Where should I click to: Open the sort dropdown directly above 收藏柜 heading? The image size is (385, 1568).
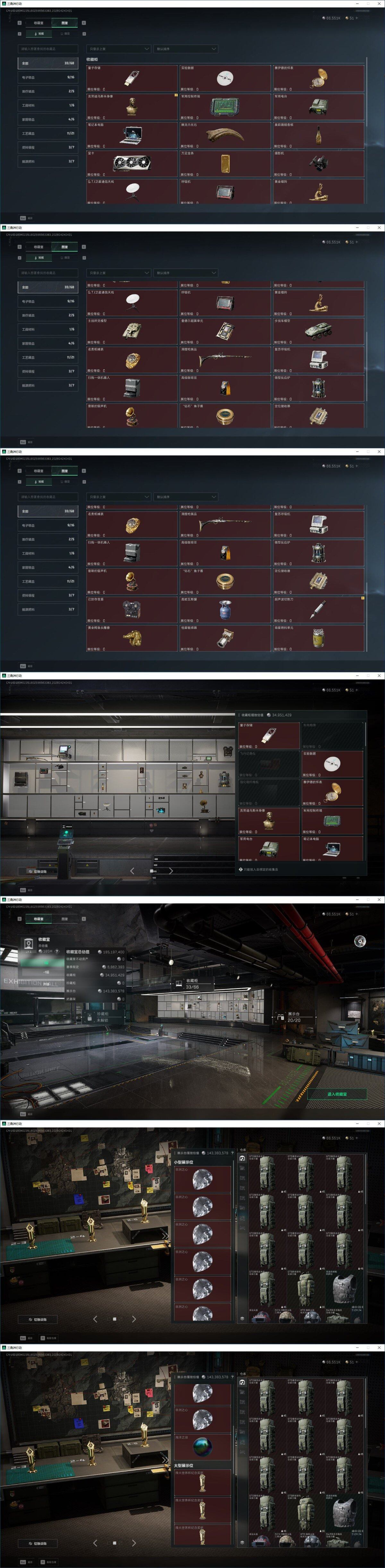[119, 49]
